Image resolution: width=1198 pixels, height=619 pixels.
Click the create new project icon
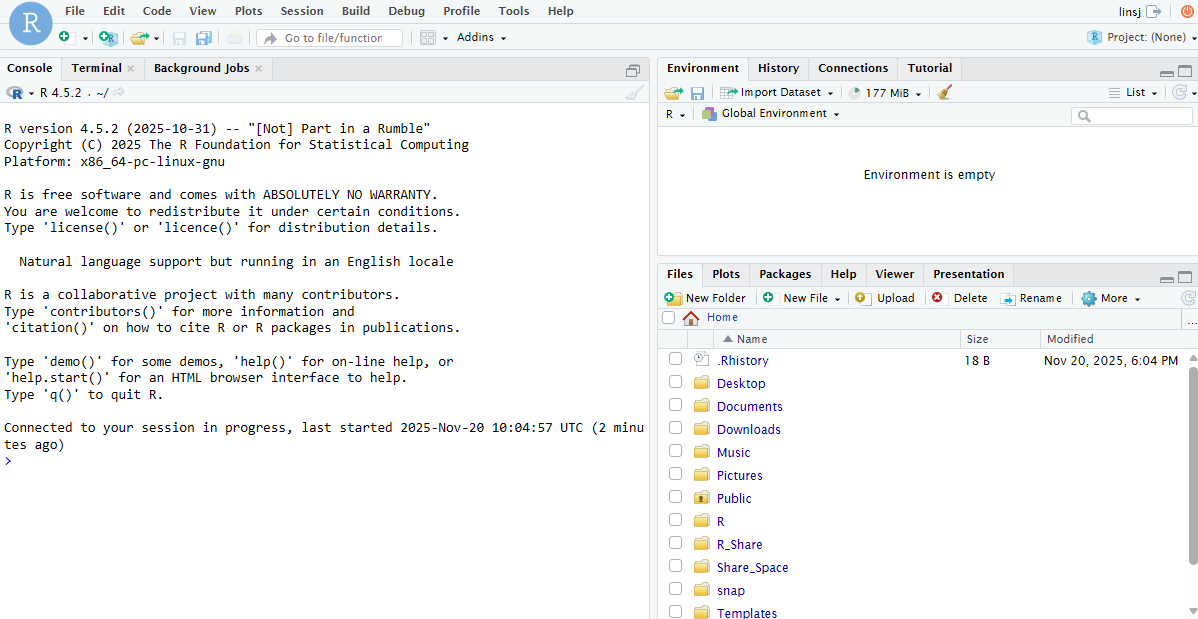click(108, 38)
